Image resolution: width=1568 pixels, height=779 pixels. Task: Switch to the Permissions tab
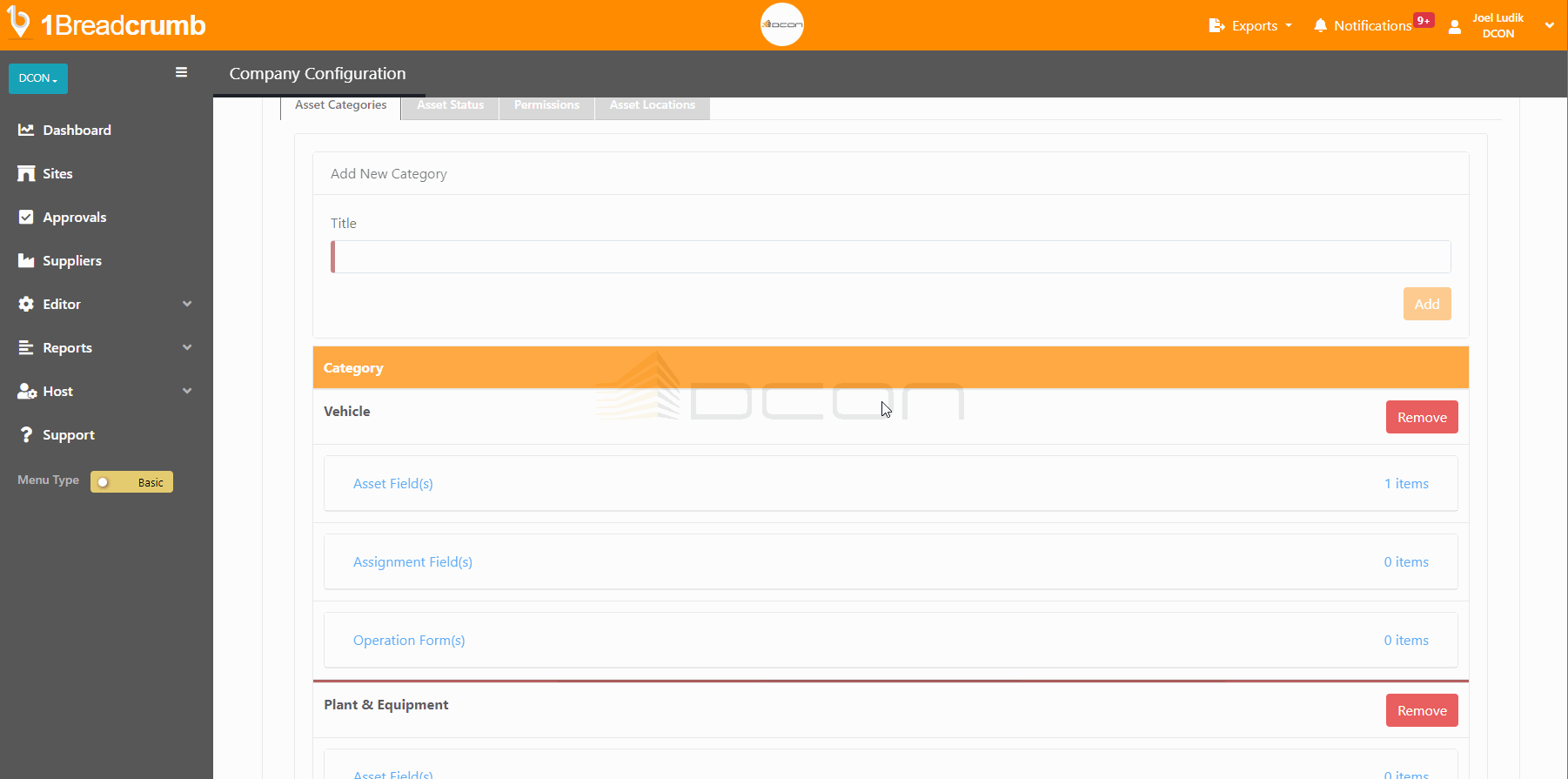click(546, 105)
